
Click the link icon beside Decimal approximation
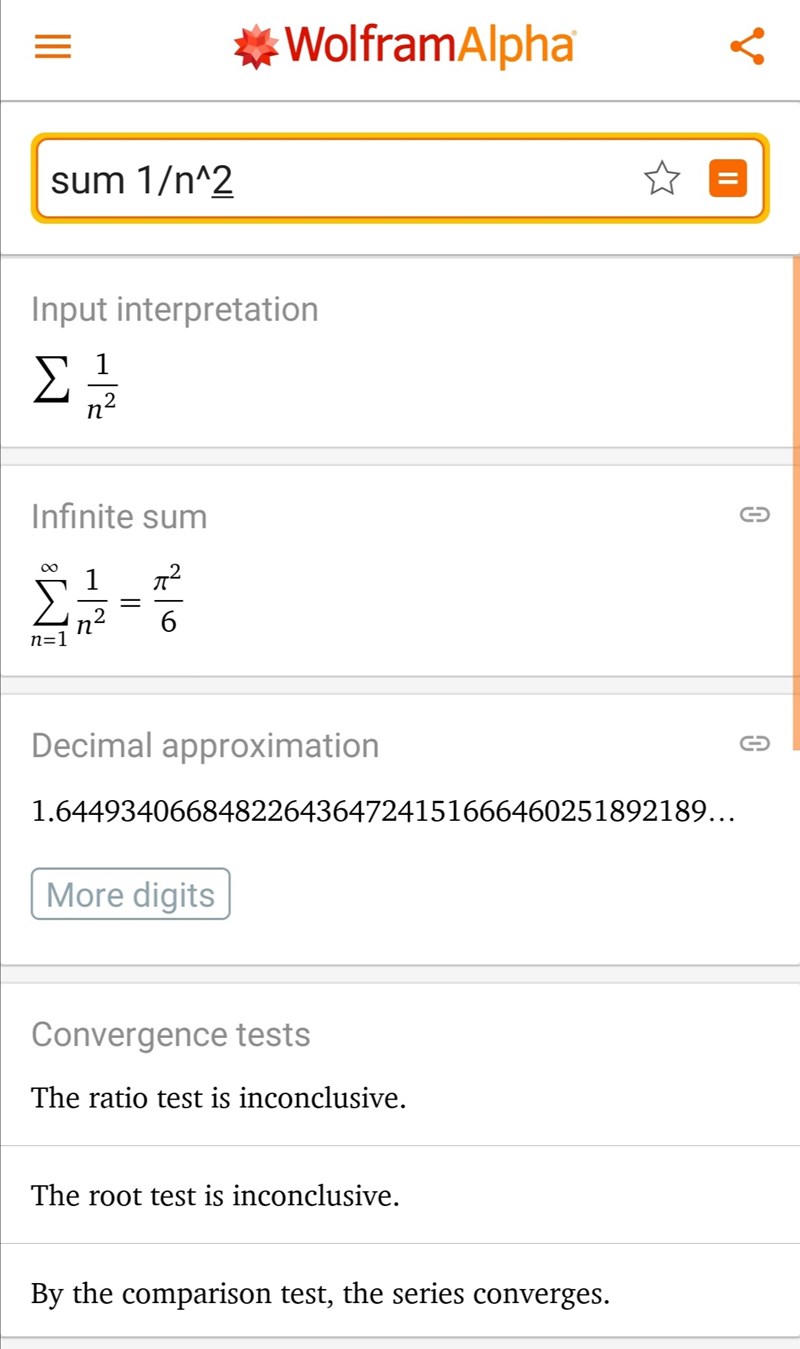[754, 744]
